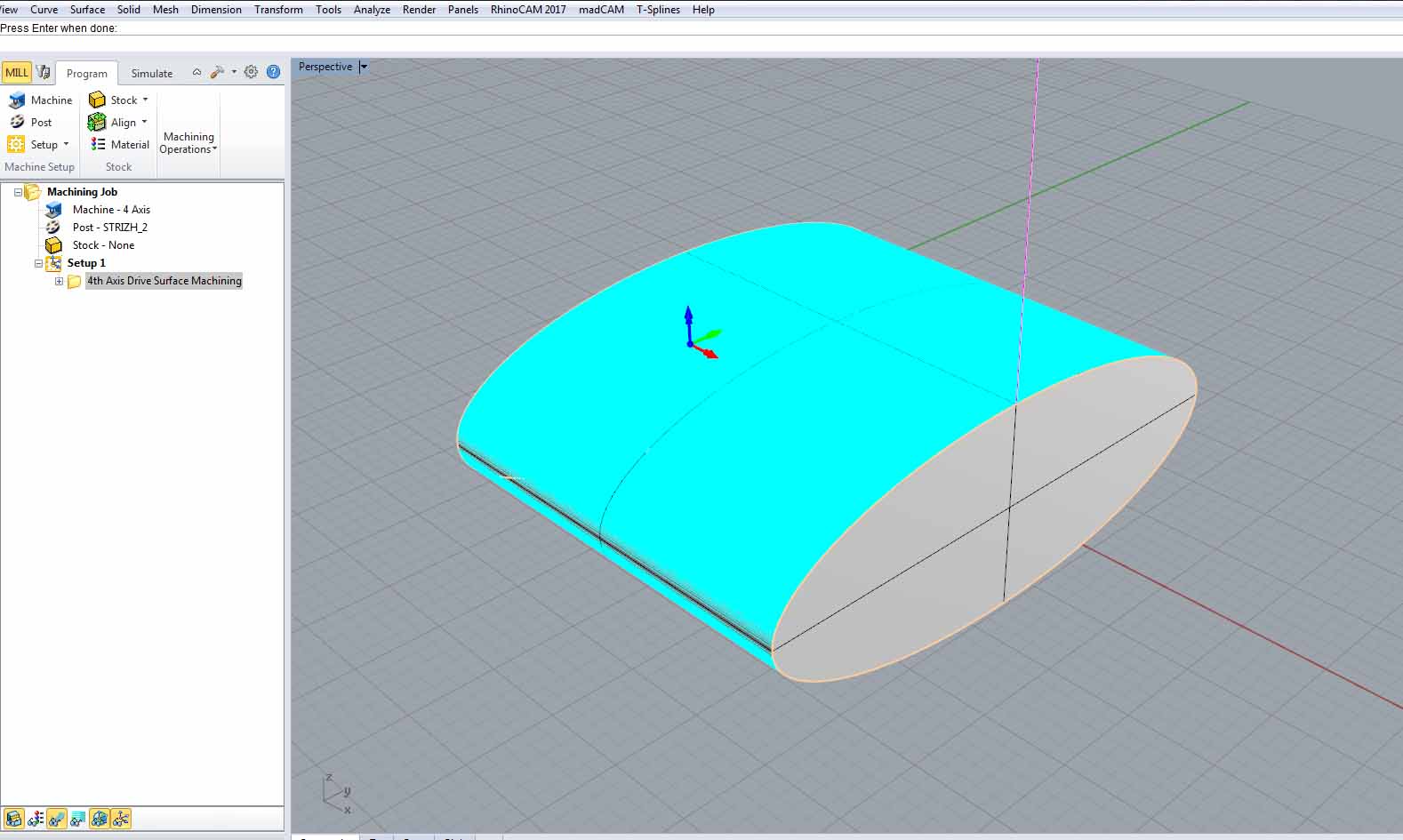Switch to the Simulate tab
Viewport: 1403px width, 840px height.
click(x=151, y=74)
